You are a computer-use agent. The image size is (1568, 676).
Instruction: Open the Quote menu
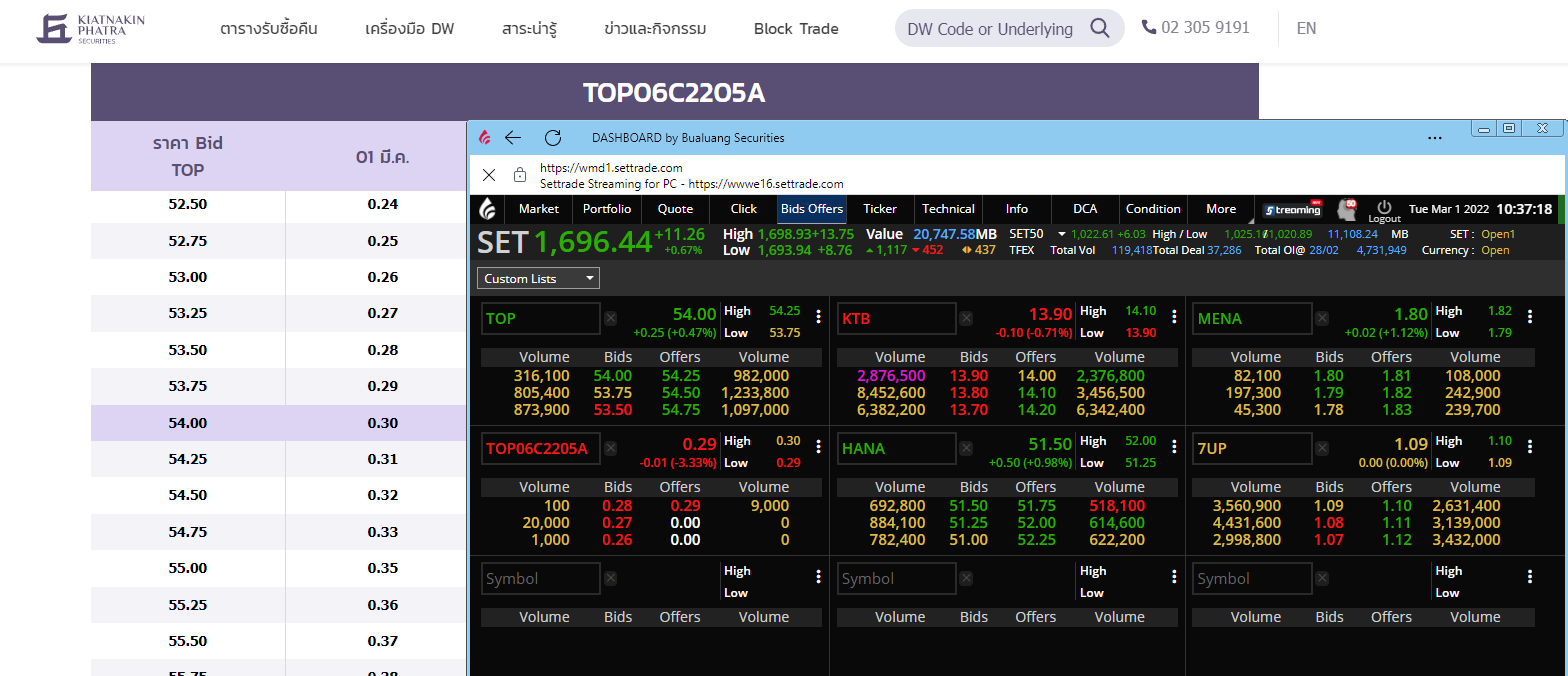pyautogui.click(x=675, y=209)
